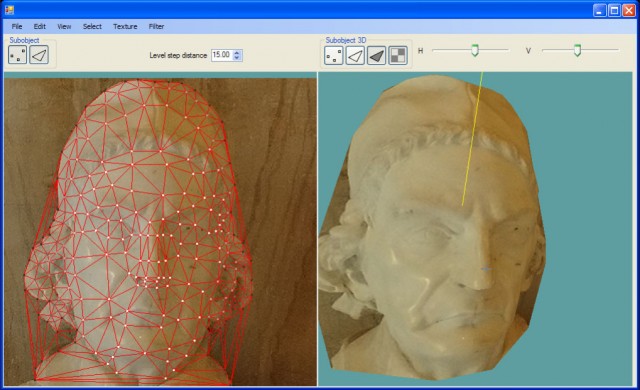
Task: Open the View menu
Action: click(64, 26)
